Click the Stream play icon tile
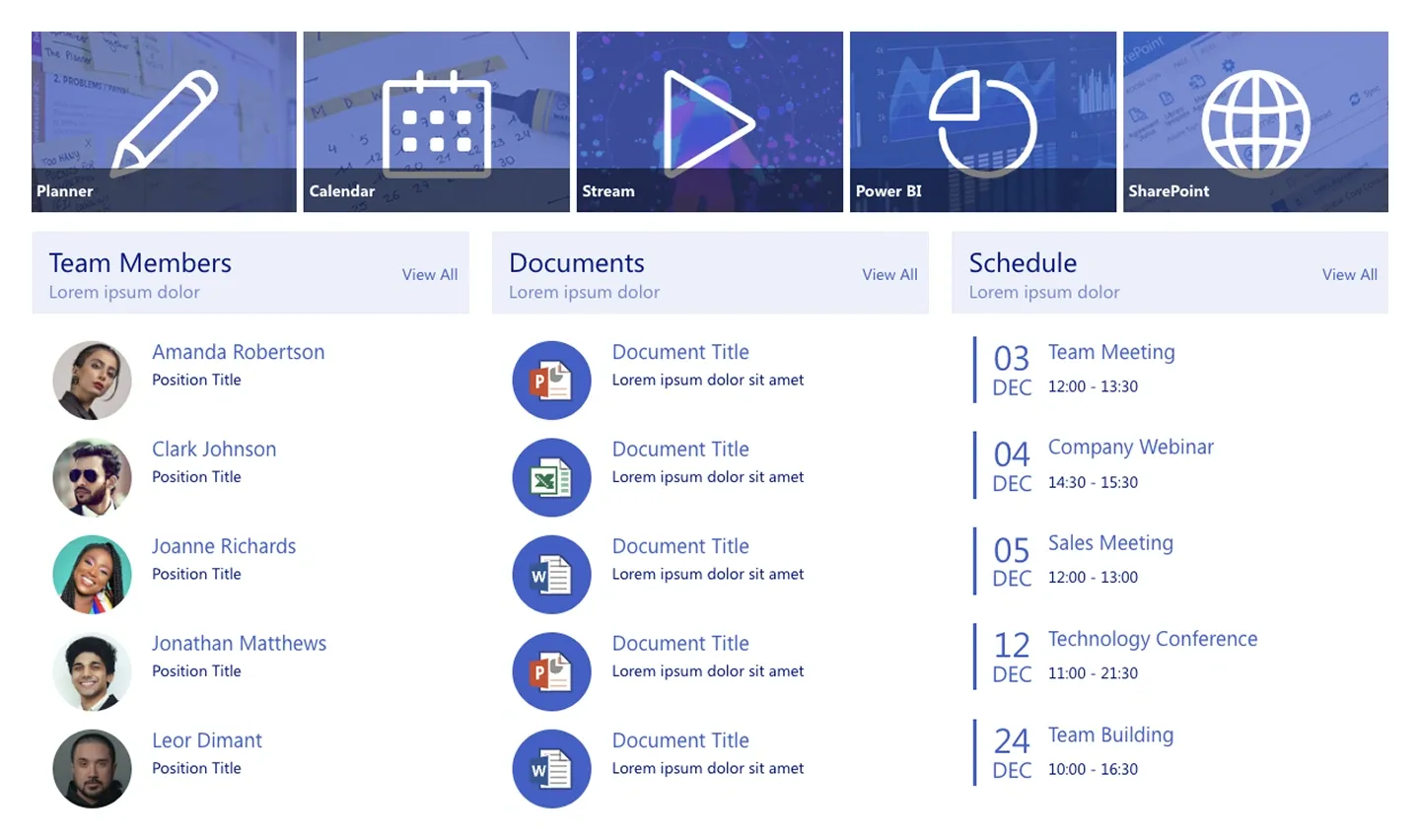This screenshot has width=1420, height=840. 709,124
